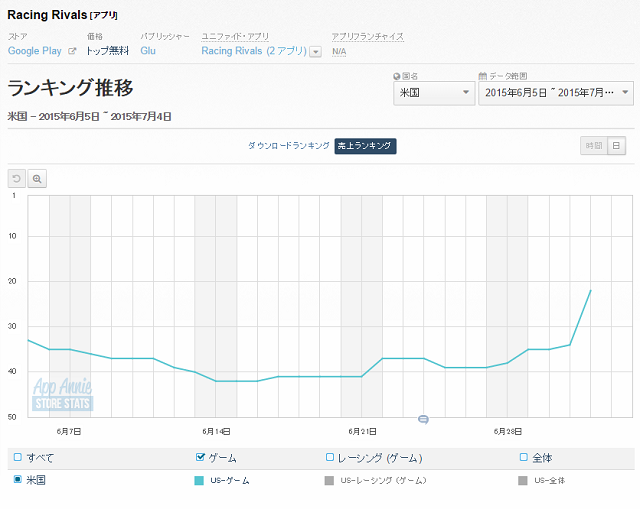Open the Glu publisher link
Viewport: 640px width, 509px height.
(148, 51)
